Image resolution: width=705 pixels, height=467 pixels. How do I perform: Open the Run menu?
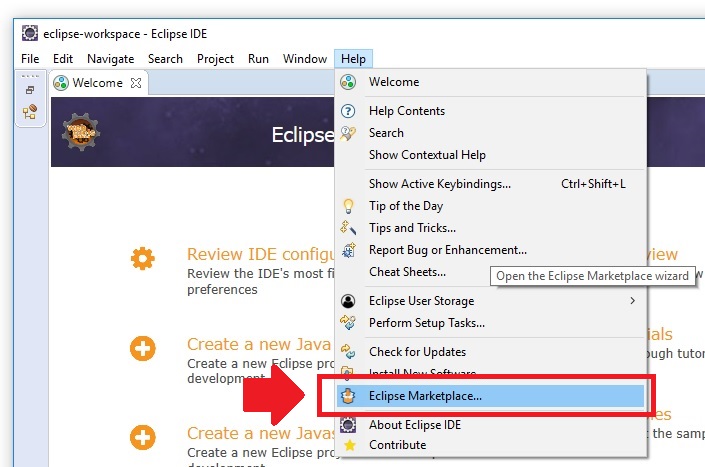[258, 59]
